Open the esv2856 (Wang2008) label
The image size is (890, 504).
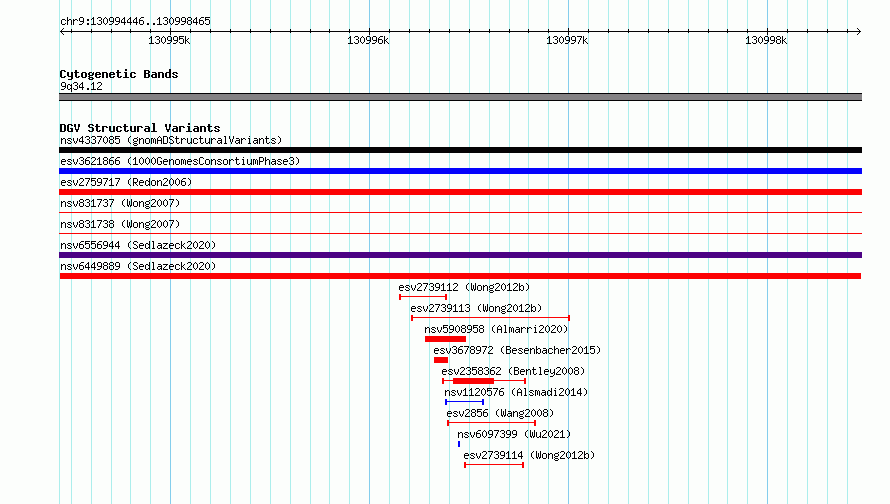[x=500, y=413]
